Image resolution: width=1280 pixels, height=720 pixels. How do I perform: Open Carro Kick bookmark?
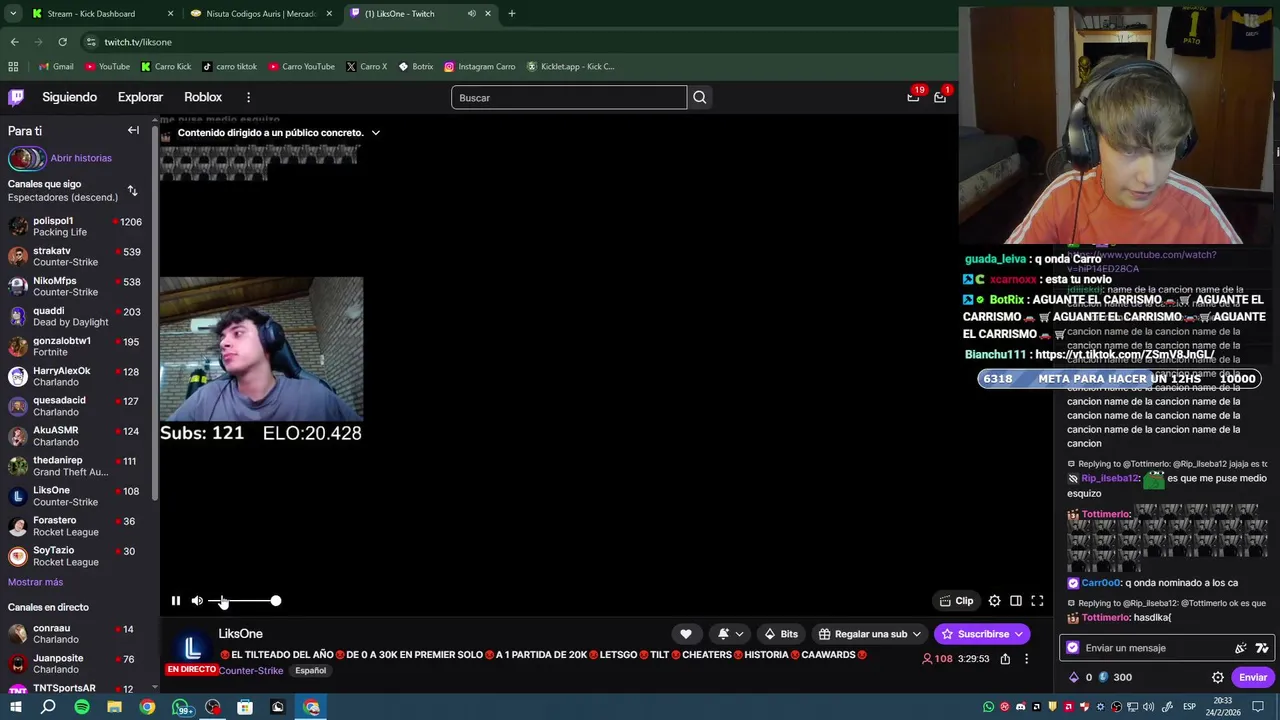166,67
